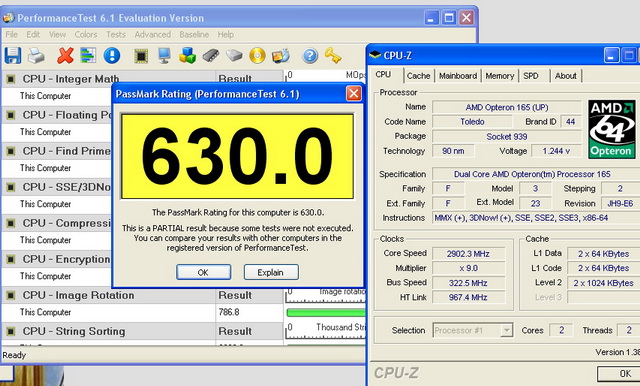Click the Bus Speed 322.5 MHz value

point(468,283)
